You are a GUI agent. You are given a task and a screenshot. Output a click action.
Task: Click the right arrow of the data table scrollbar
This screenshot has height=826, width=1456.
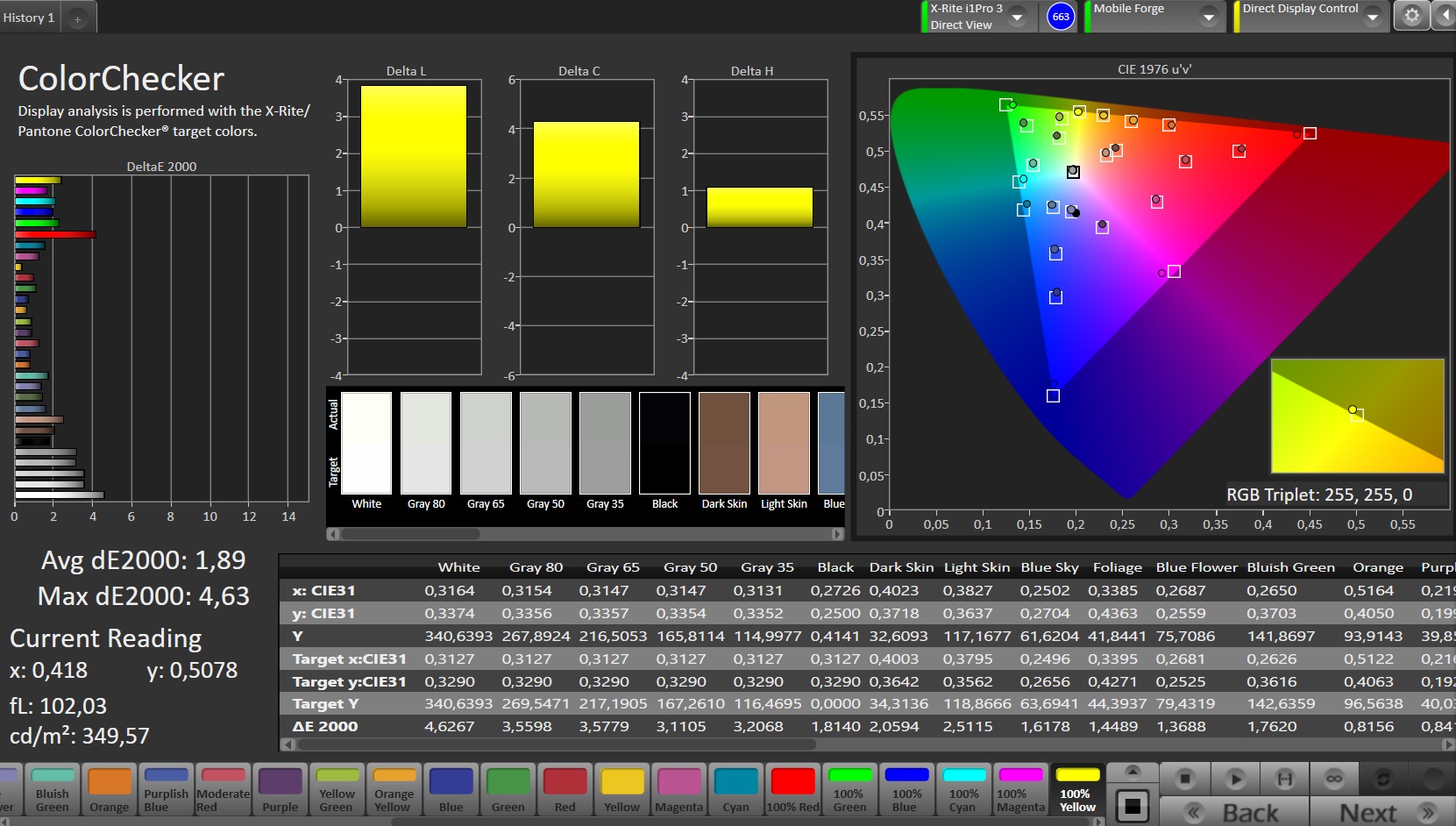pos(1448,744)
